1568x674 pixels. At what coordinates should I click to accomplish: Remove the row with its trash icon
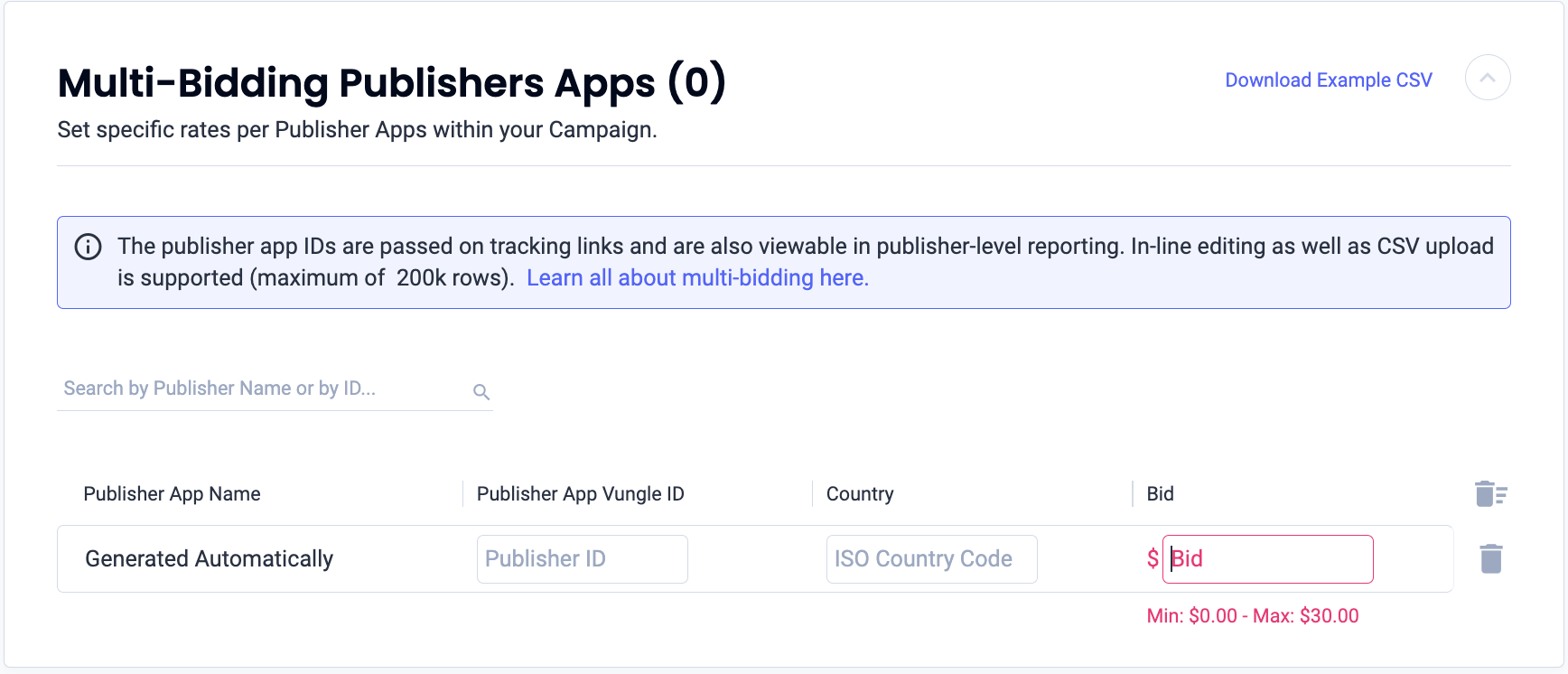[1491, 558]
